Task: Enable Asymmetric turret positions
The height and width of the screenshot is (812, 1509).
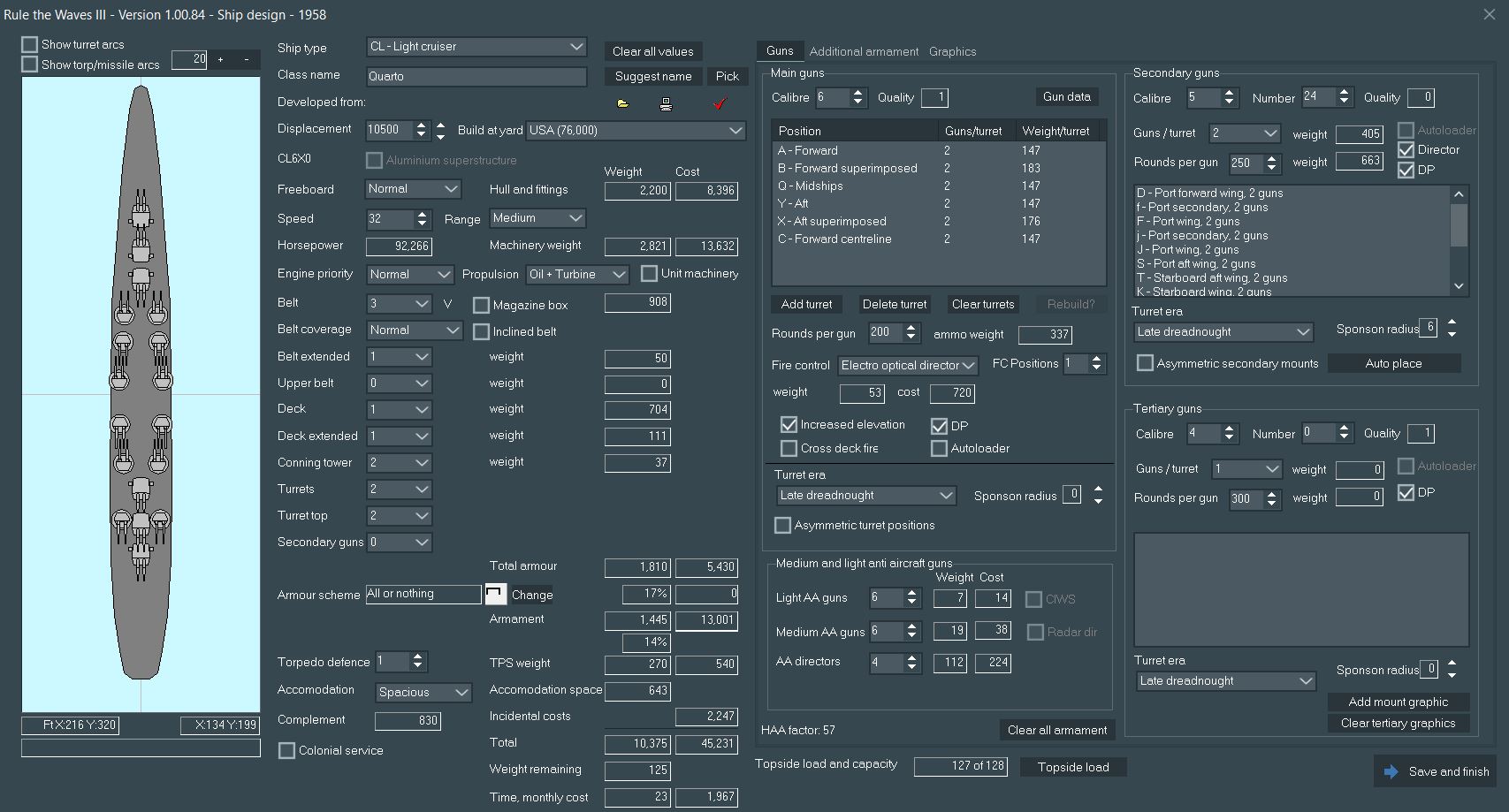Action: (782, 525)
